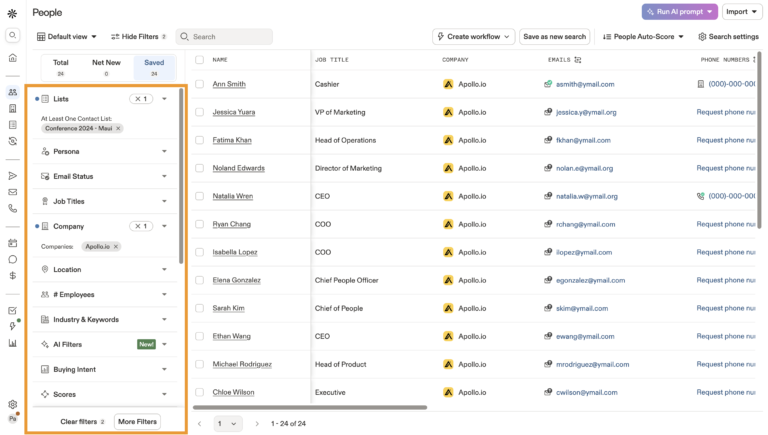This screenshot has width=768, height=435.
Task: Click the Run AI prompt button
Action: [679, 12]
